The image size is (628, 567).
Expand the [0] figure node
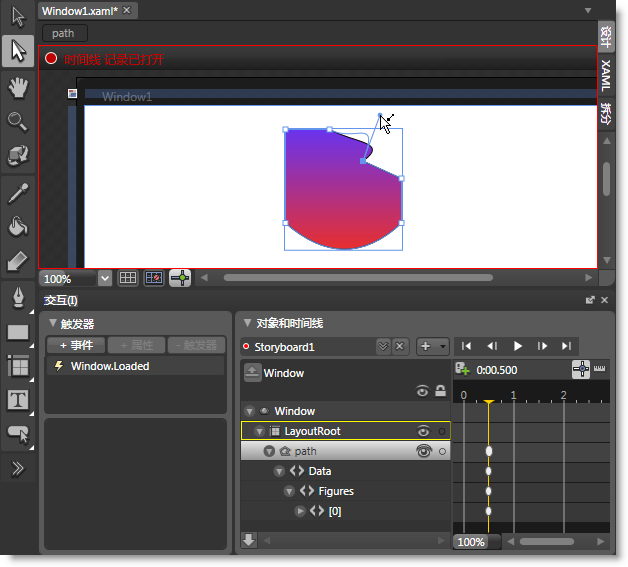point(300,511)
